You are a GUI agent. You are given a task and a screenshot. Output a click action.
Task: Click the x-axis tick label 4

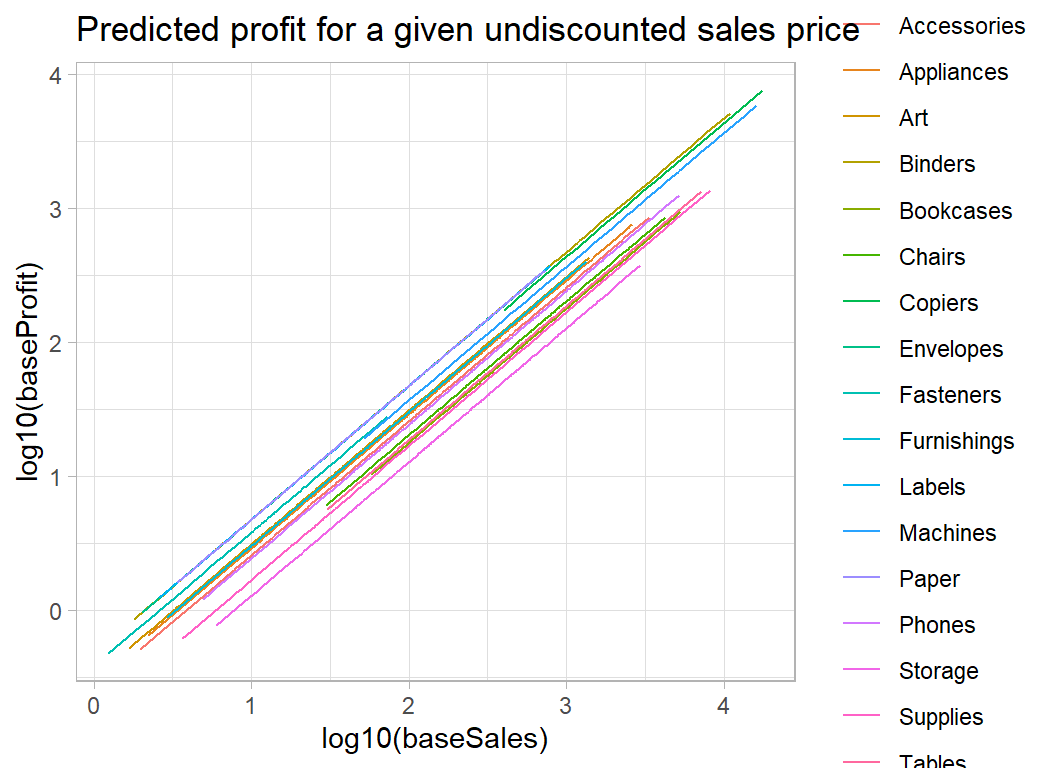click(x=722, y=704)
